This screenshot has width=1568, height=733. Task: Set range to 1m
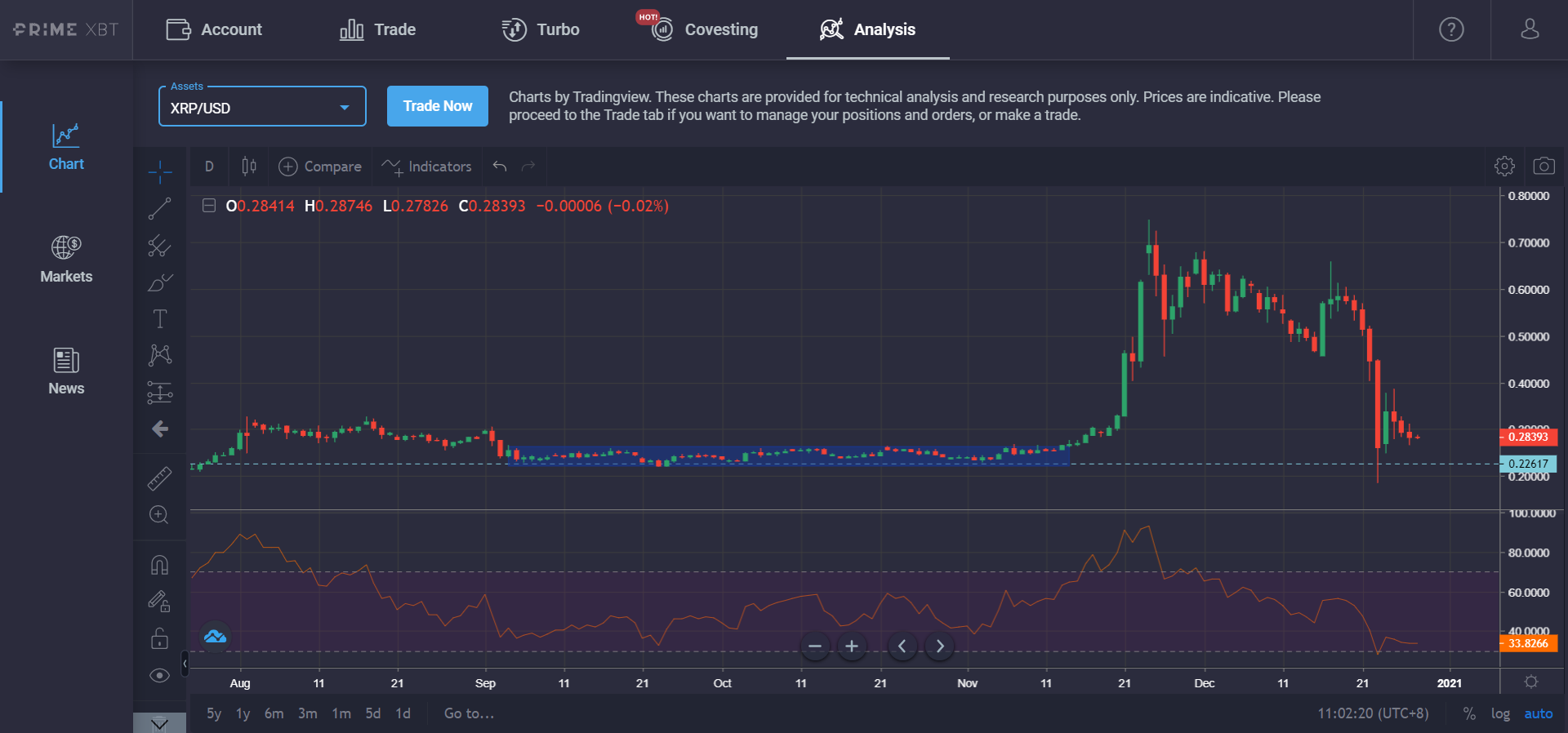pyautogui.click(x=341, y=713)
